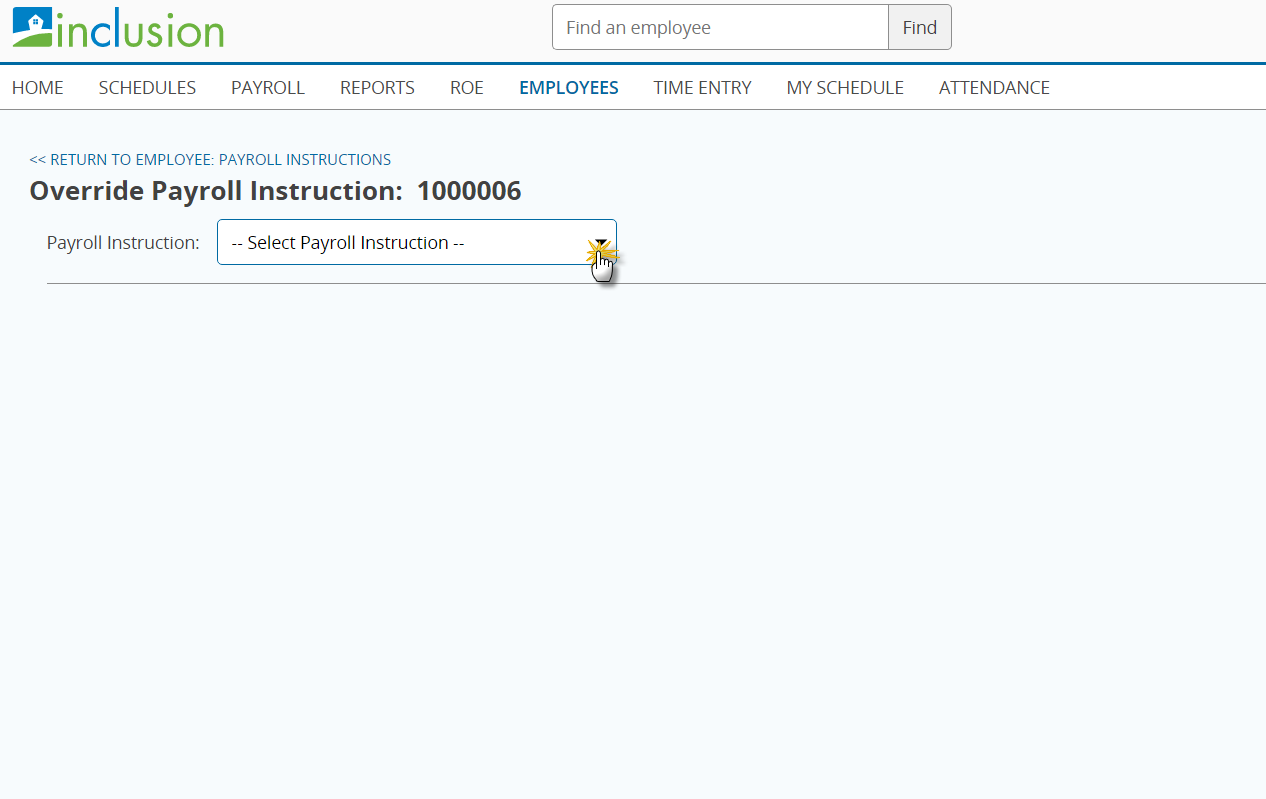Open the ATTENDANCE page

coord(994,88)
